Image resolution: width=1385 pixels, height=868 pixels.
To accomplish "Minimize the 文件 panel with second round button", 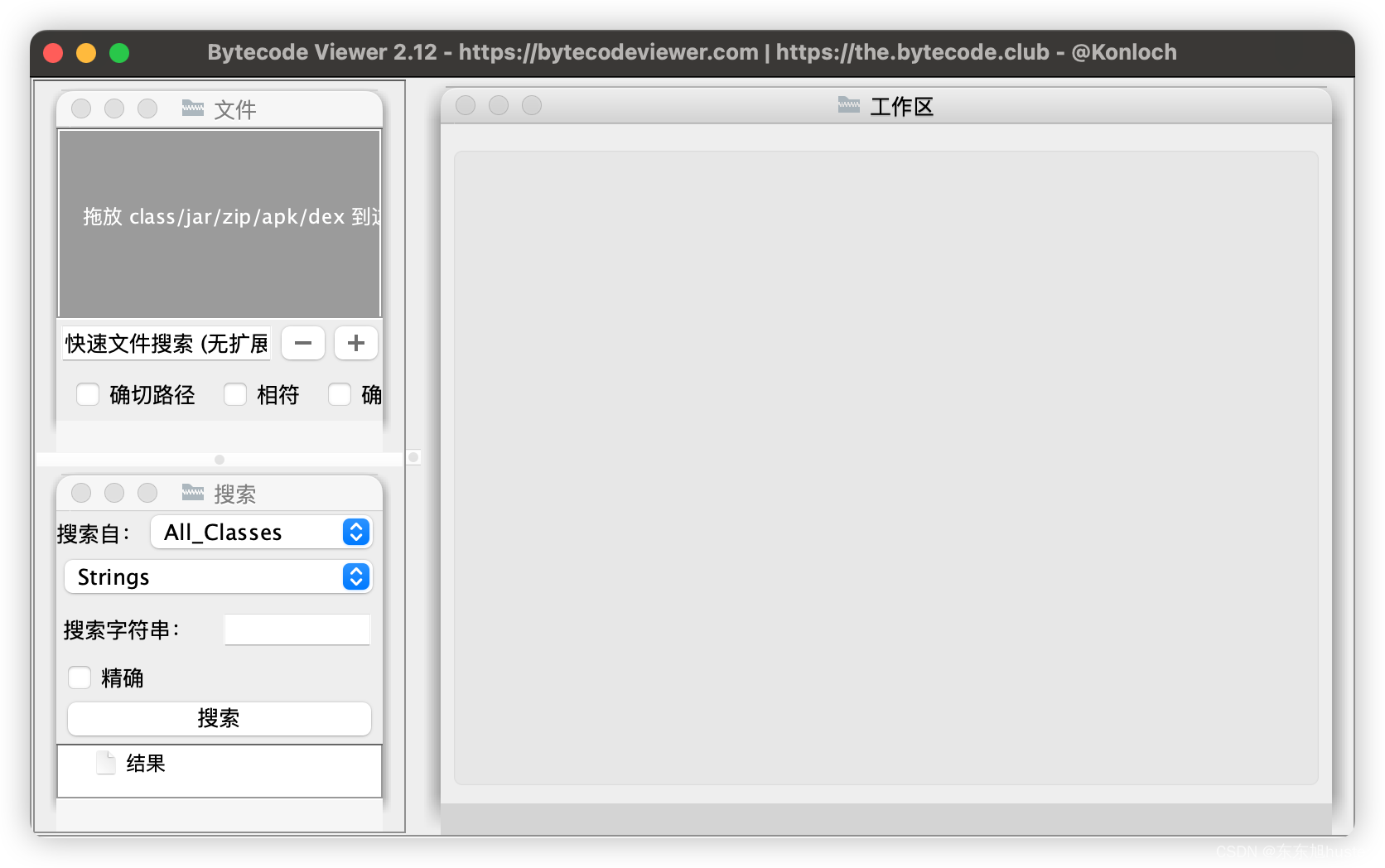I will pos(114,108).
